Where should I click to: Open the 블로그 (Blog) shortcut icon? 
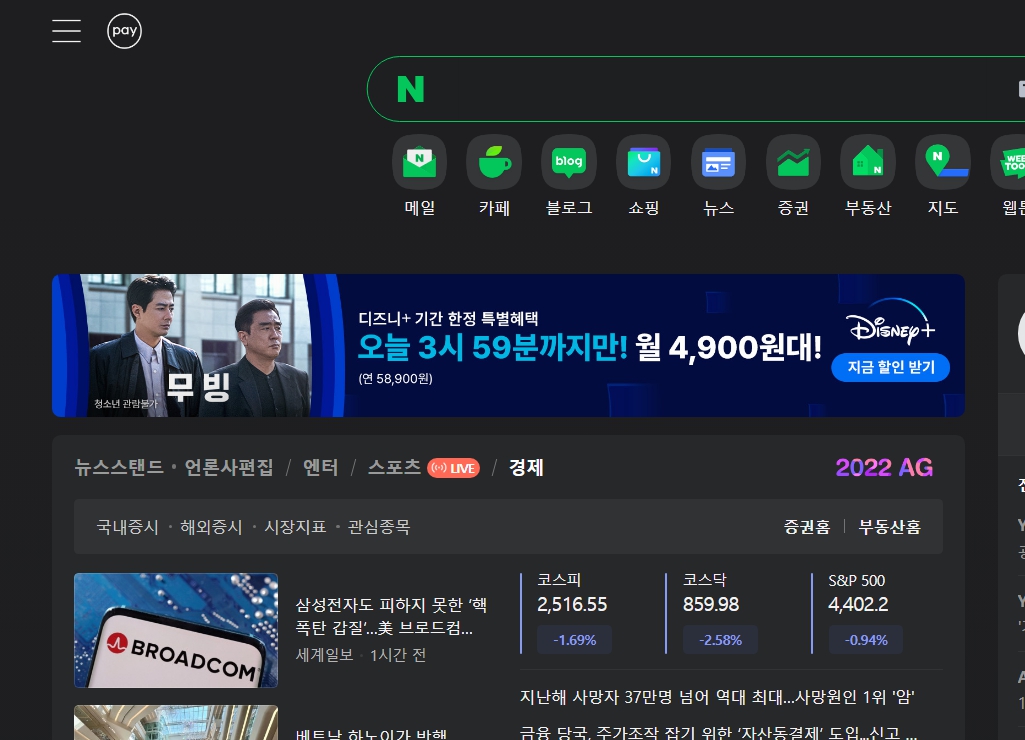(x=569, y=162)
